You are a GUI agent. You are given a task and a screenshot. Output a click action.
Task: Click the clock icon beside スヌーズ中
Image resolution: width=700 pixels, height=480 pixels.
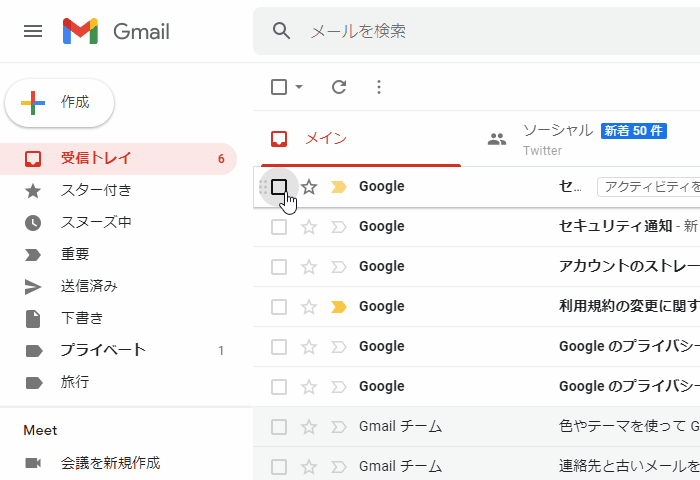tap(33, 223)
